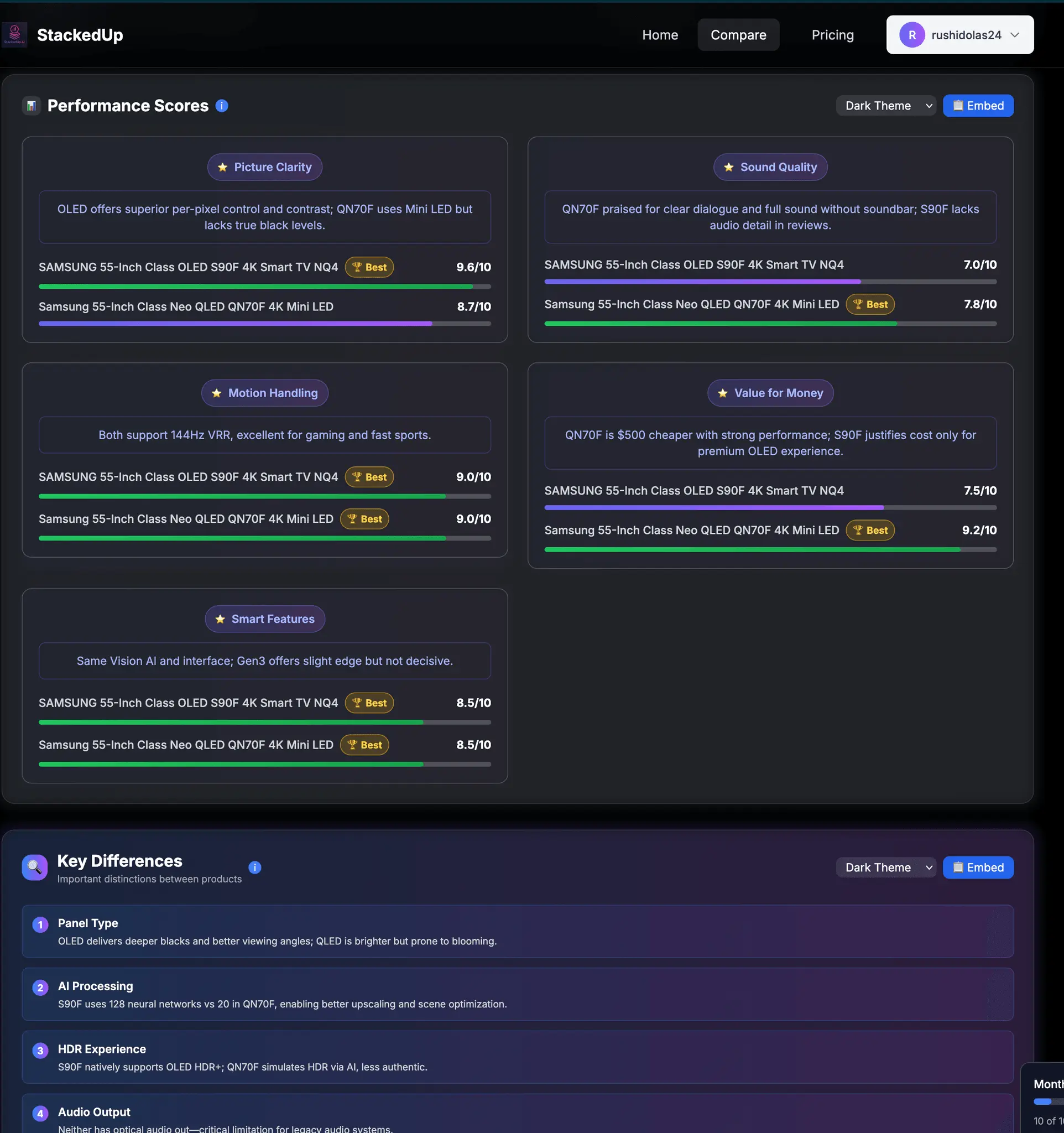Open the Dark Theme dropdown in Performance Scores
1064x1133 pixels.
(x=886, y=106)
